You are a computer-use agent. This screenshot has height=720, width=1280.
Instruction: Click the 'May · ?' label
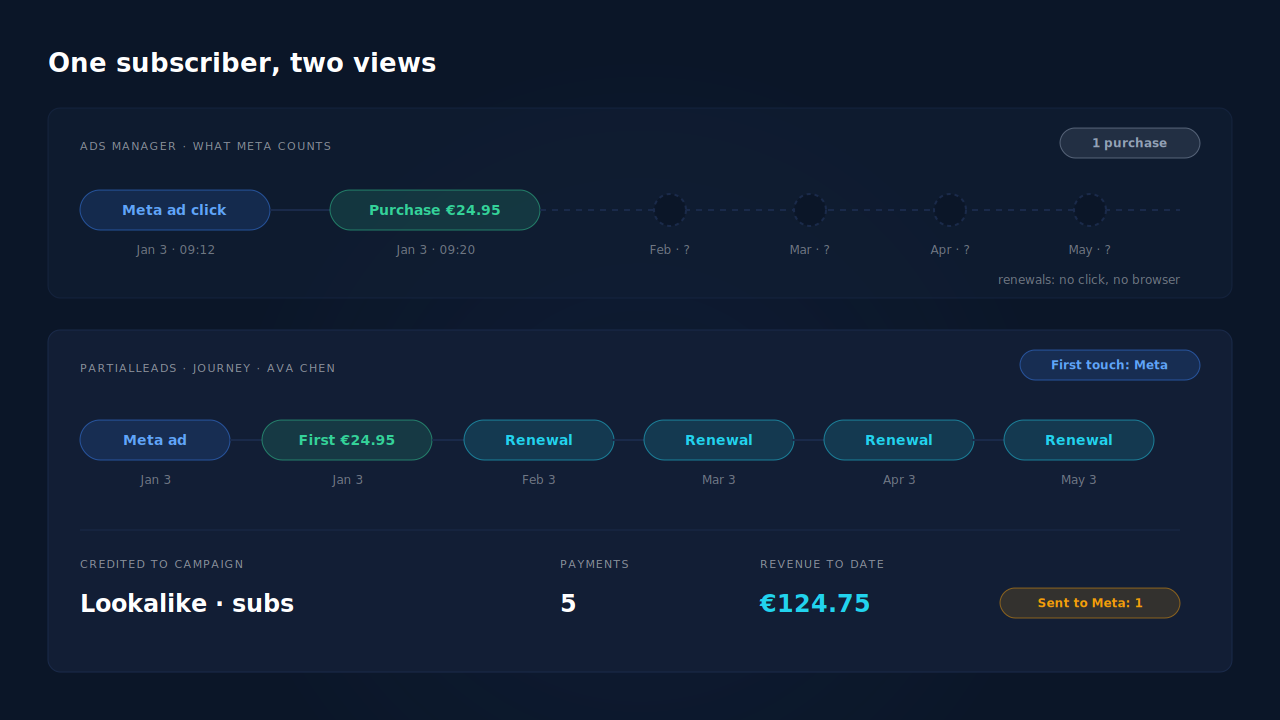[x=1090, y=250]
